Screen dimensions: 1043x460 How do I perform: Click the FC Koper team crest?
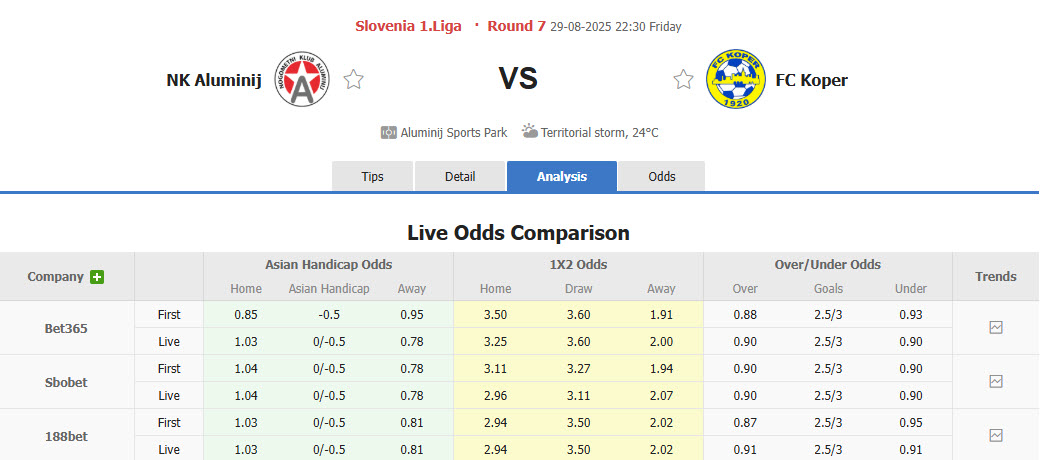tap(734, 79)
